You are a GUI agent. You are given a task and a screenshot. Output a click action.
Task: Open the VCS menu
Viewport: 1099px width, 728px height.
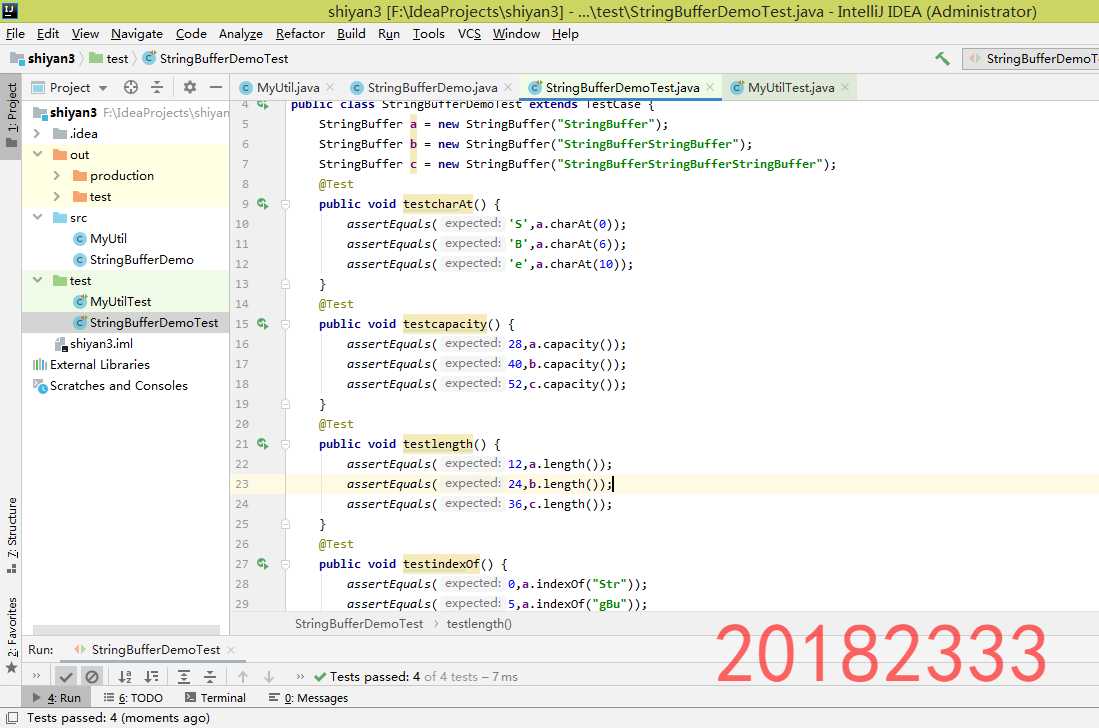[469, 34]
